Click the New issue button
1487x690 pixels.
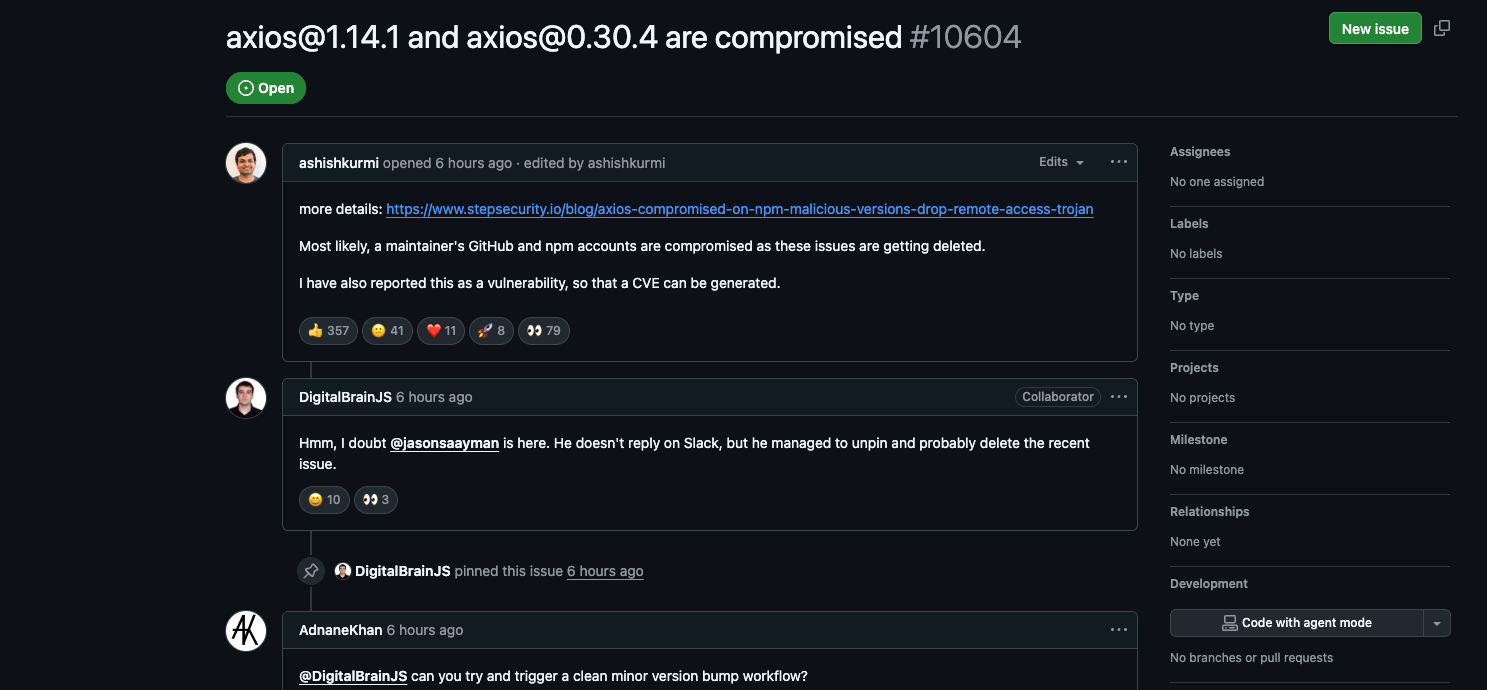coord(1375,28)
